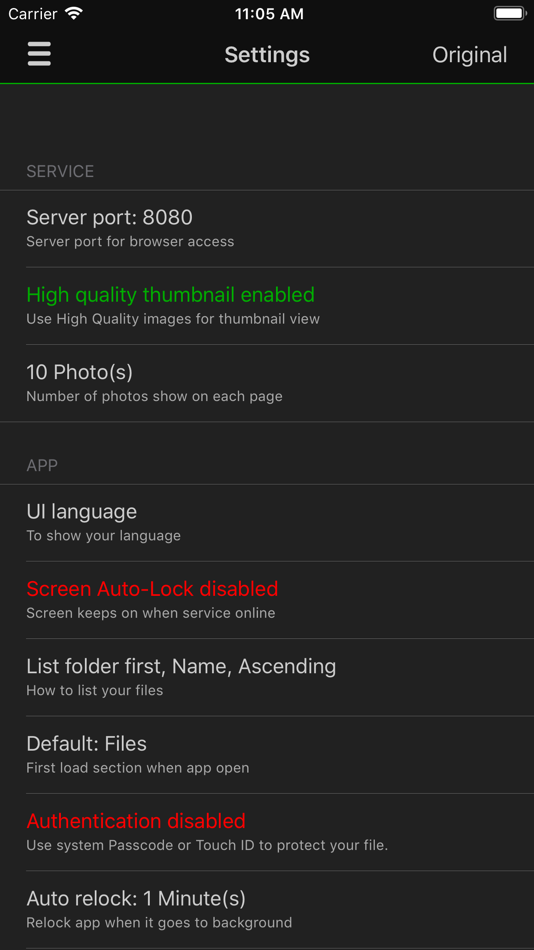Tap the Carrier label in status bar
The width and height of the screenshot is (534, 950).
[33, 14]
